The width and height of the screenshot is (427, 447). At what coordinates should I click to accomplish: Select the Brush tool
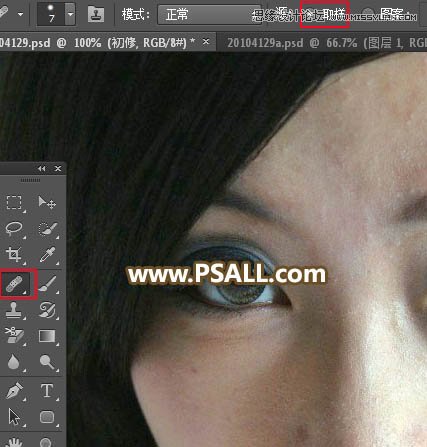(x=48, y=284)
